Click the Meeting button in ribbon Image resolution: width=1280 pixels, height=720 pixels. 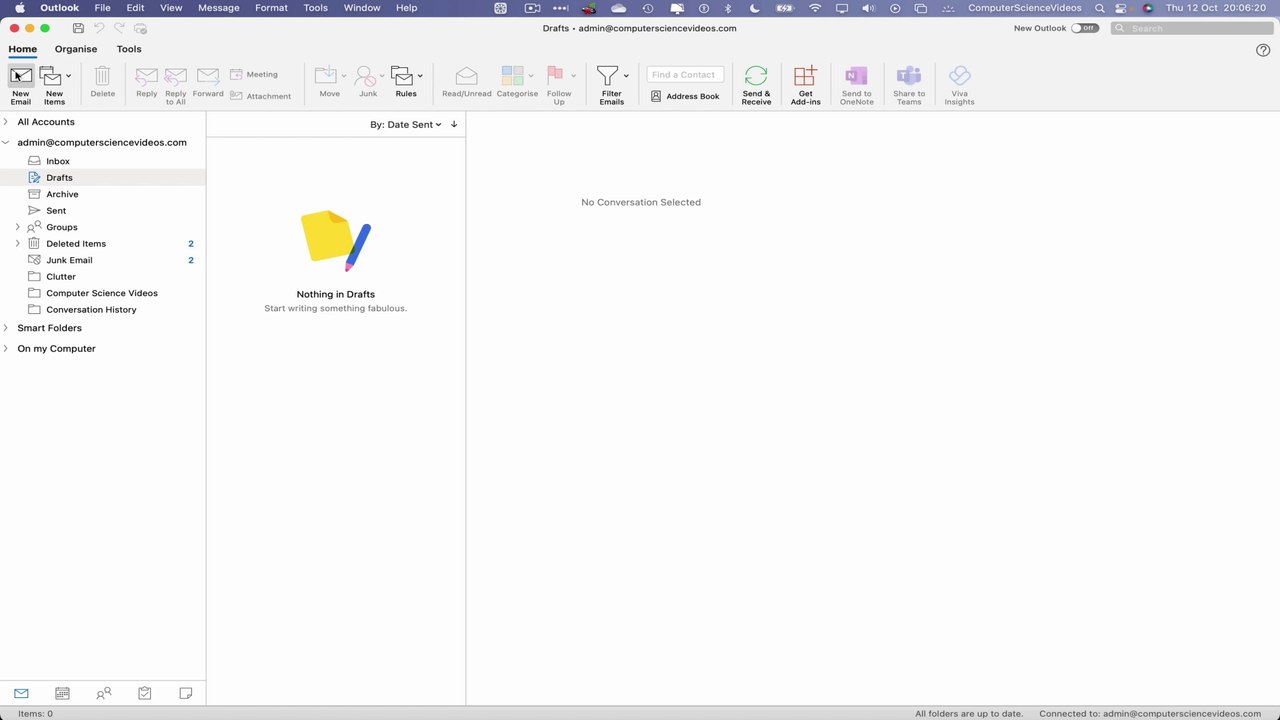(254, 74)
